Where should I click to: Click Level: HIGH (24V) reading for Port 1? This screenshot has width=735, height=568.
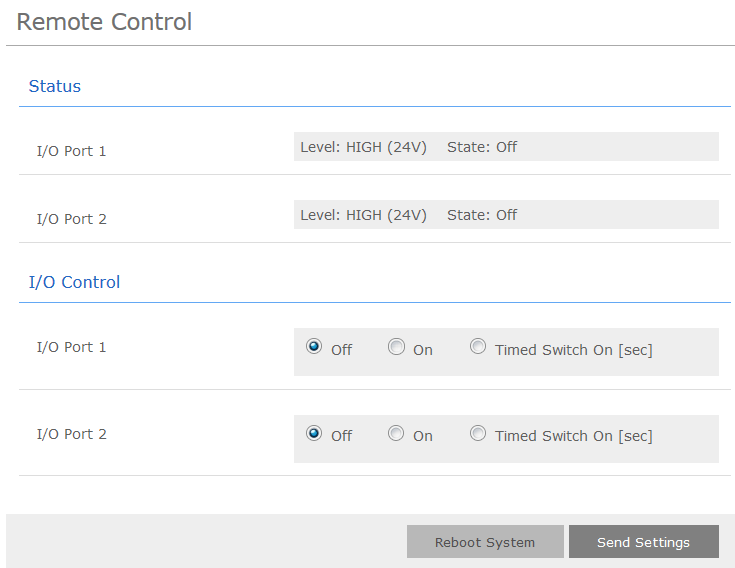tap(363, 147)
